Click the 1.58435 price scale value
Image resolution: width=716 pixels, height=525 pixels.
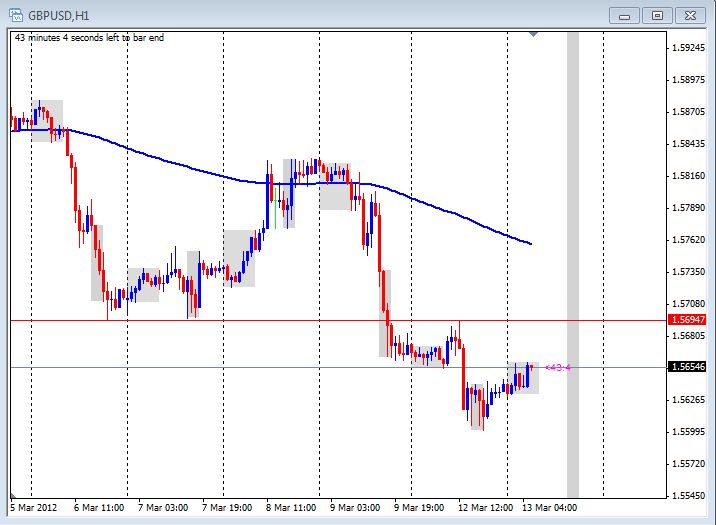(x=689, y=144)
